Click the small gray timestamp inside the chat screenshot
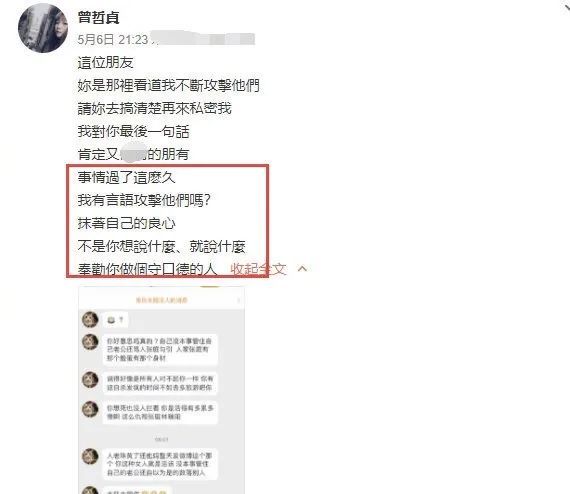The image size is (570, 494). [x=161, y=439]
